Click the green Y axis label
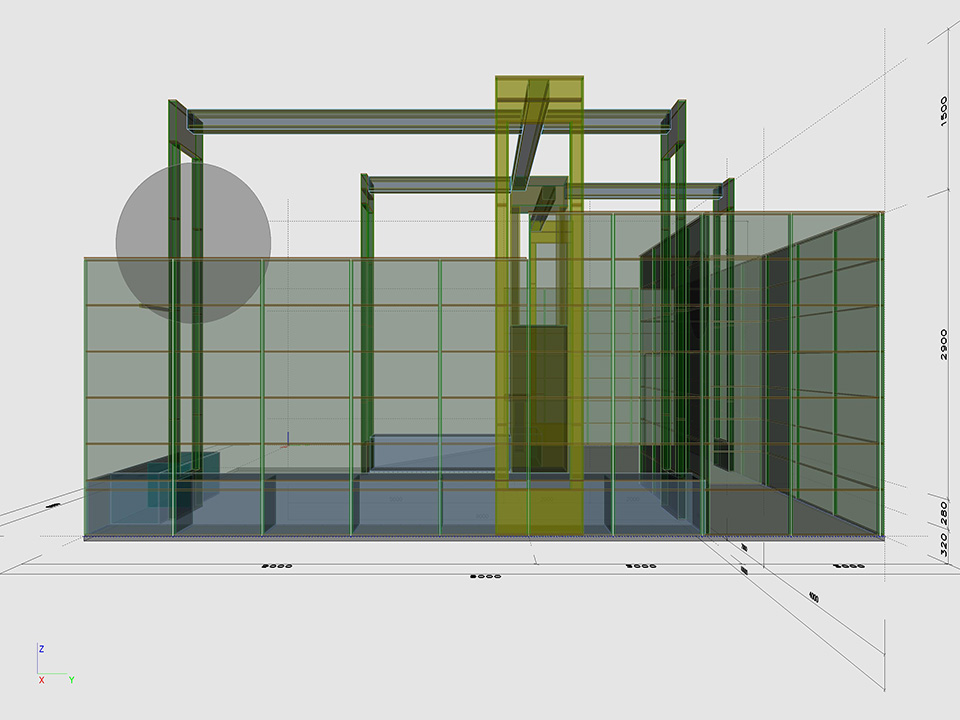This screenshot has height=720, width=960. (x=71, y=680)
